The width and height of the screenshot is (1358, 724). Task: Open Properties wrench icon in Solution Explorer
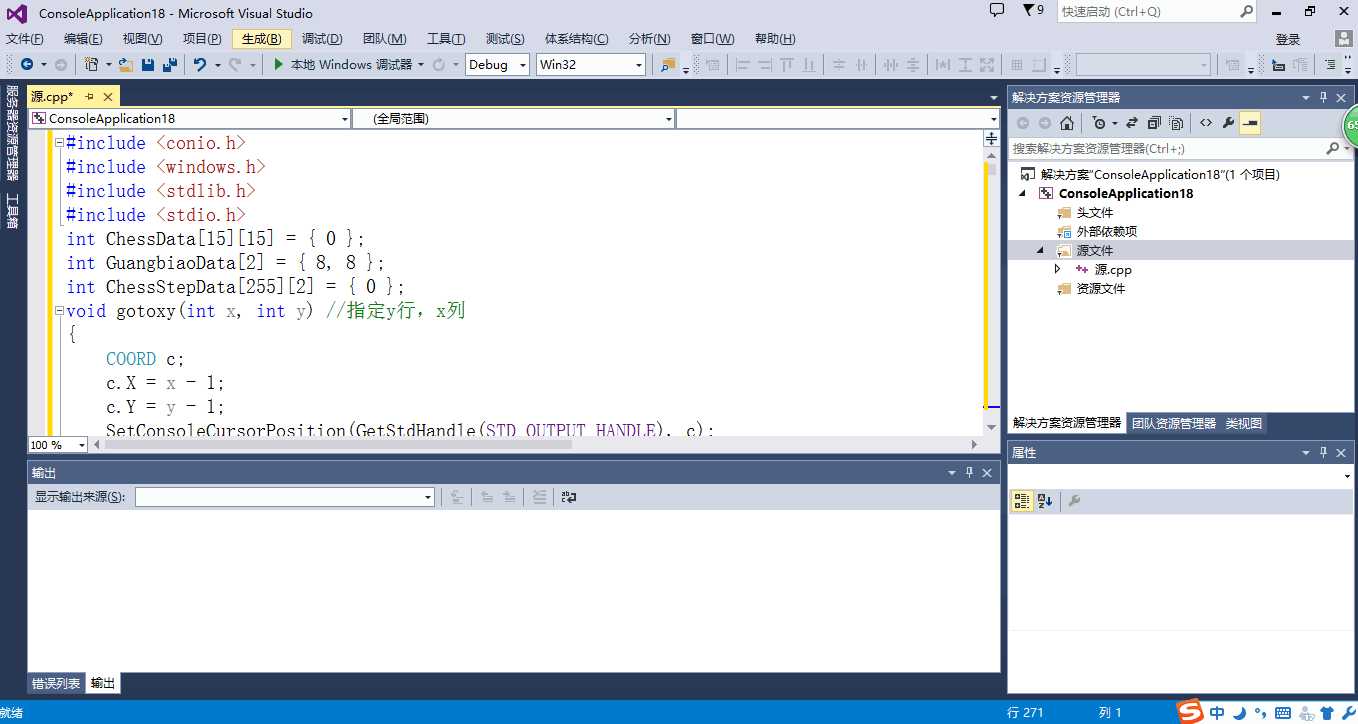(x=1228, y=123)
